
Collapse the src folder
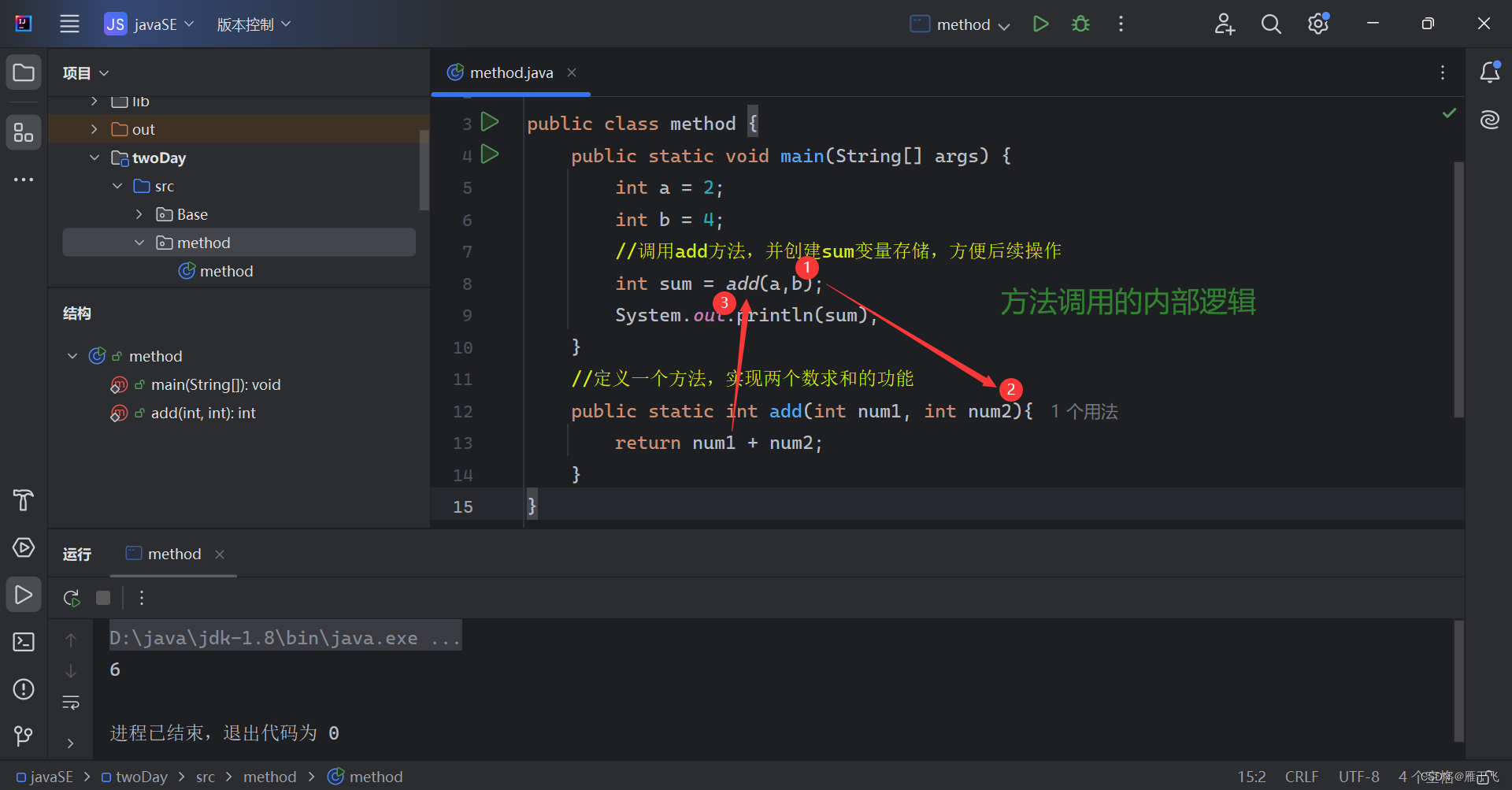[117, 186]
